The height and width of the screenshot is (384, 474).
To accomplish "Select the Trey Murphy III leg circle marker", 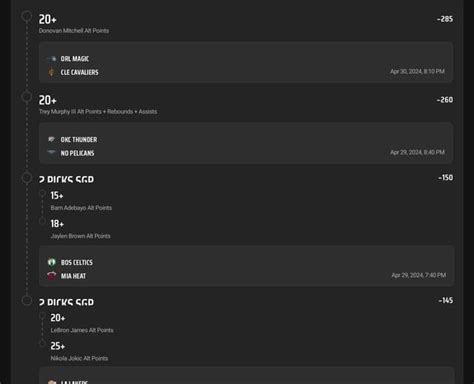I will coord(27,97).
